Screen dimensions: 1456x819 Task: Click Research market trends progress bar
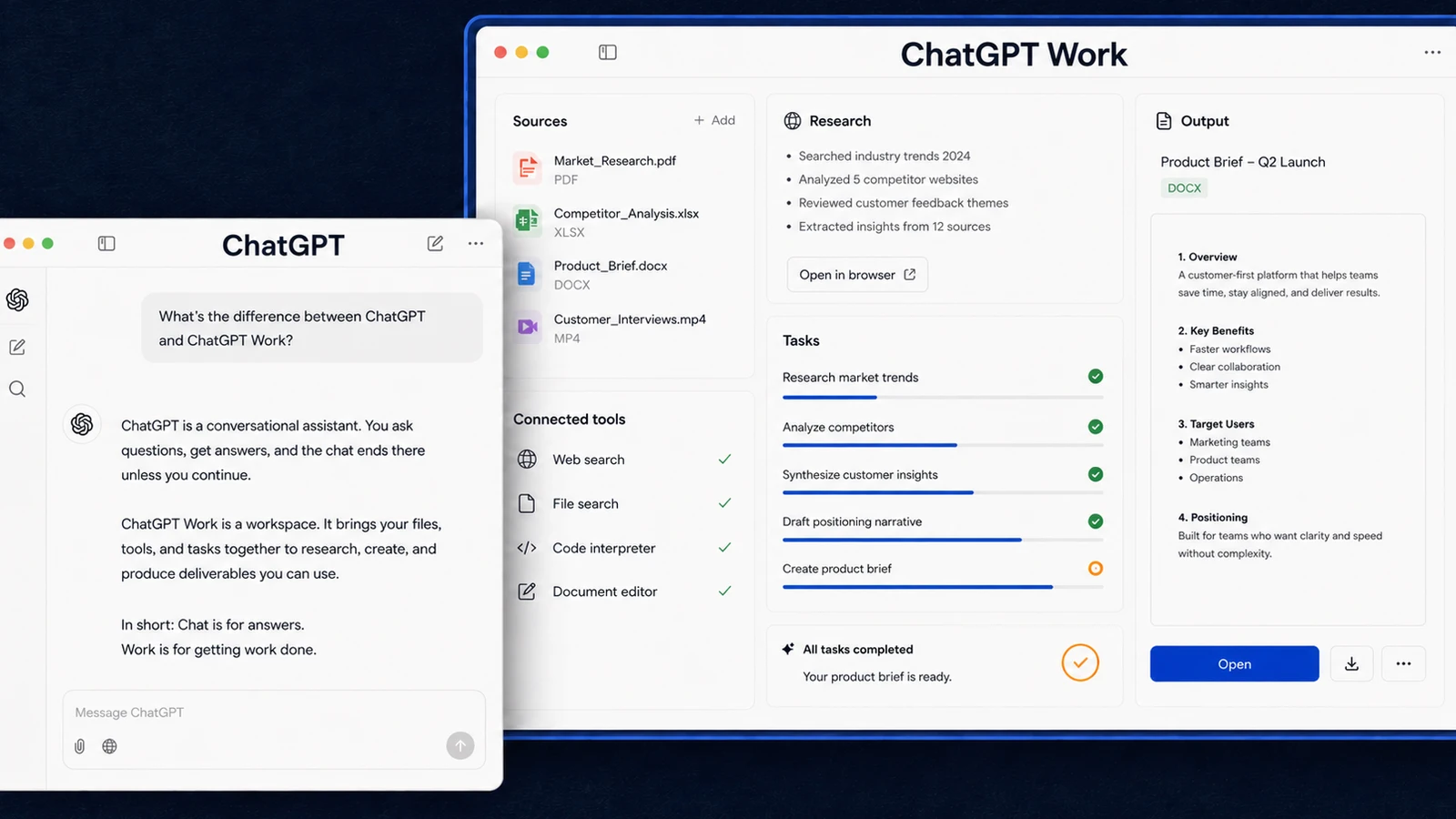coord(943,398)
